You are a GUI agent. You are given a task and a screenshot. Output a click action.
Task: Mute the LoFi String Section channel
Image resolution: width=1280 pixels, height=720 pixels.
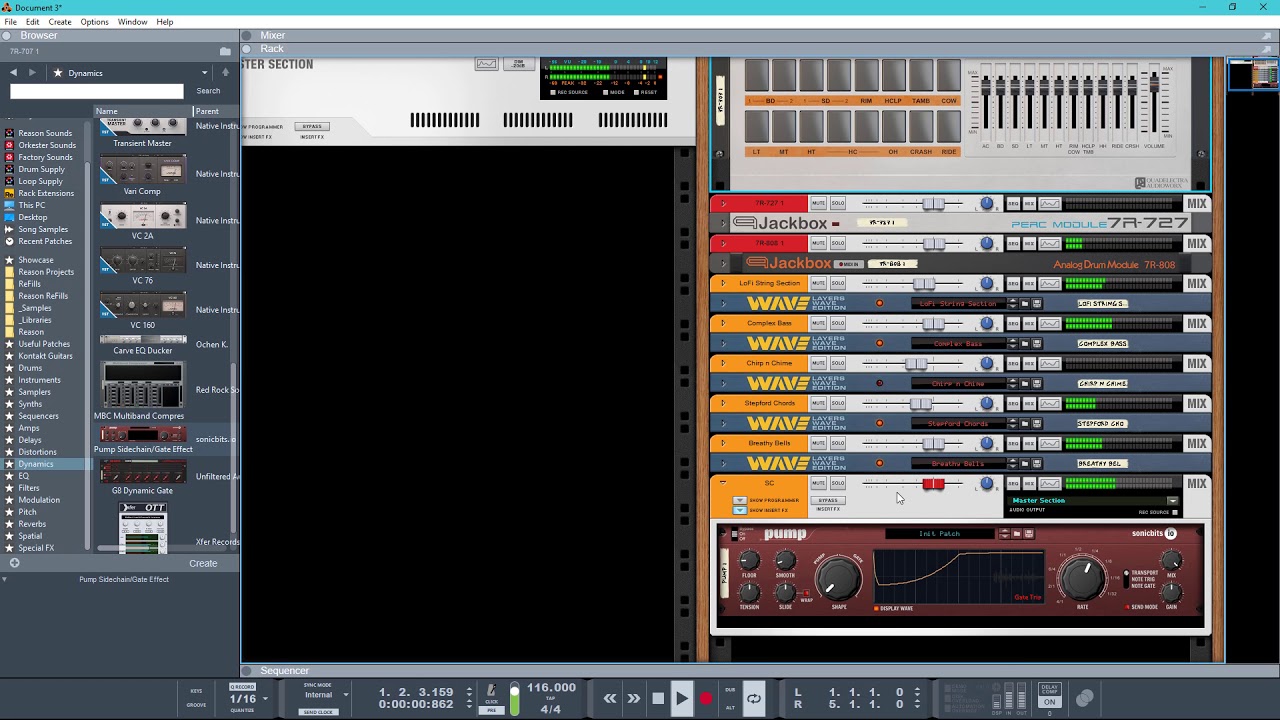[x=818, y=283]
